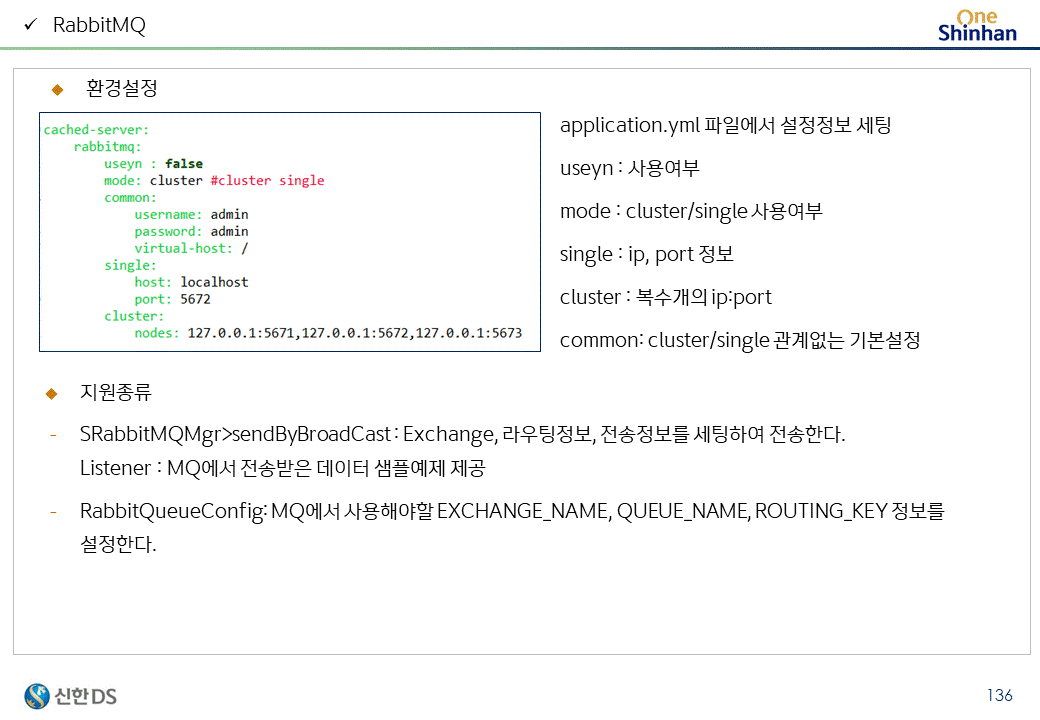Screen dimensions: 1040x720
Task: Click 'mode : cluster/single 사용여부' description
Action: click(691, 211)
